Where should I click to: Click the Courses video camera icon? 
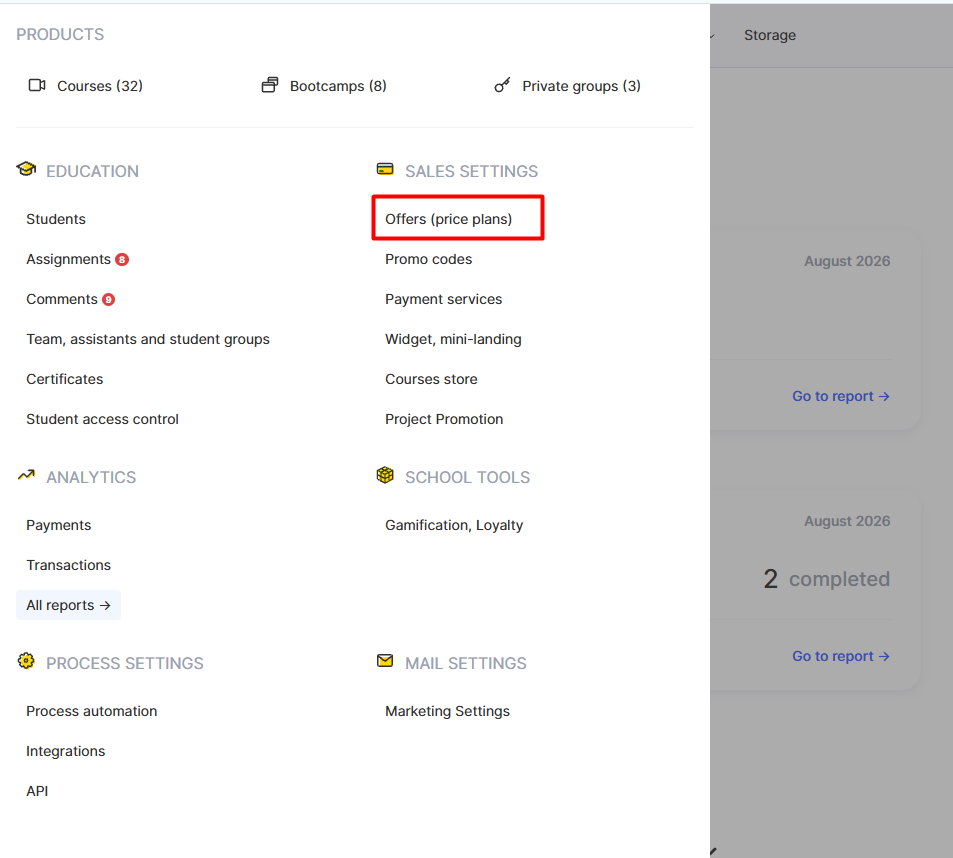tap(37, 85)
